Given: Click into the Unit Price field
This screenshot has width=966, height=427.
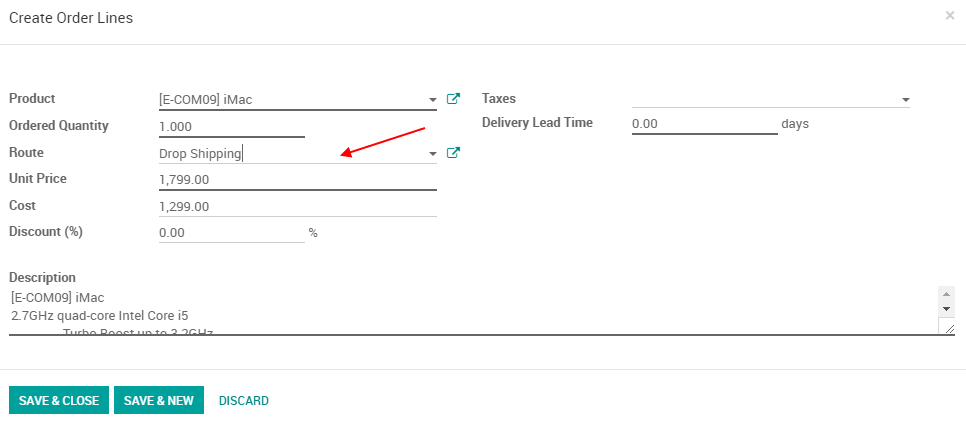Looking at the screenshot, I should 297,180.
